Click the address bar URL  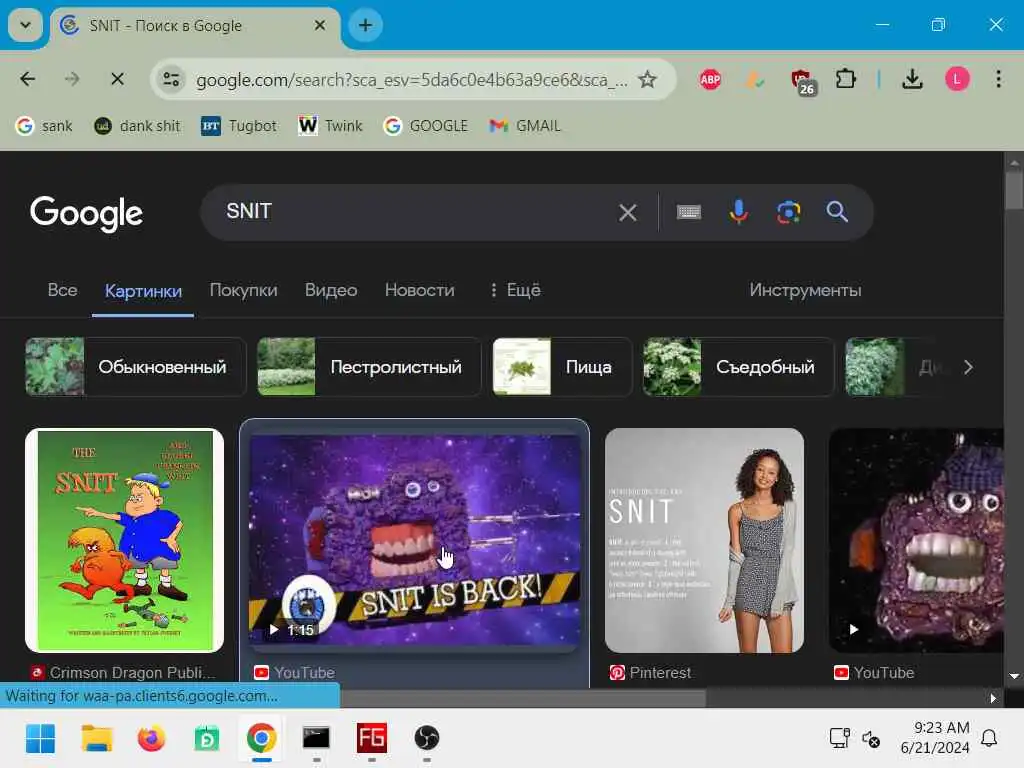(x=412, y=80)
